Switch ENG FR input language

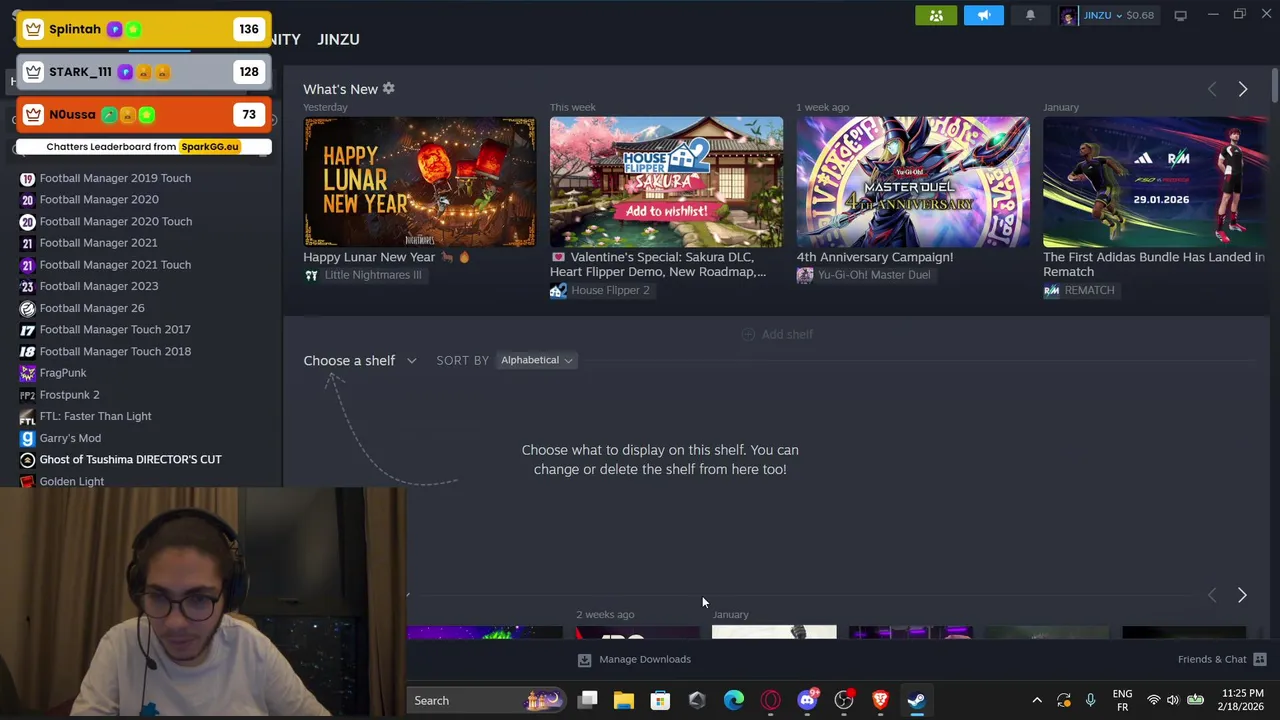[x=1122, y=700]
